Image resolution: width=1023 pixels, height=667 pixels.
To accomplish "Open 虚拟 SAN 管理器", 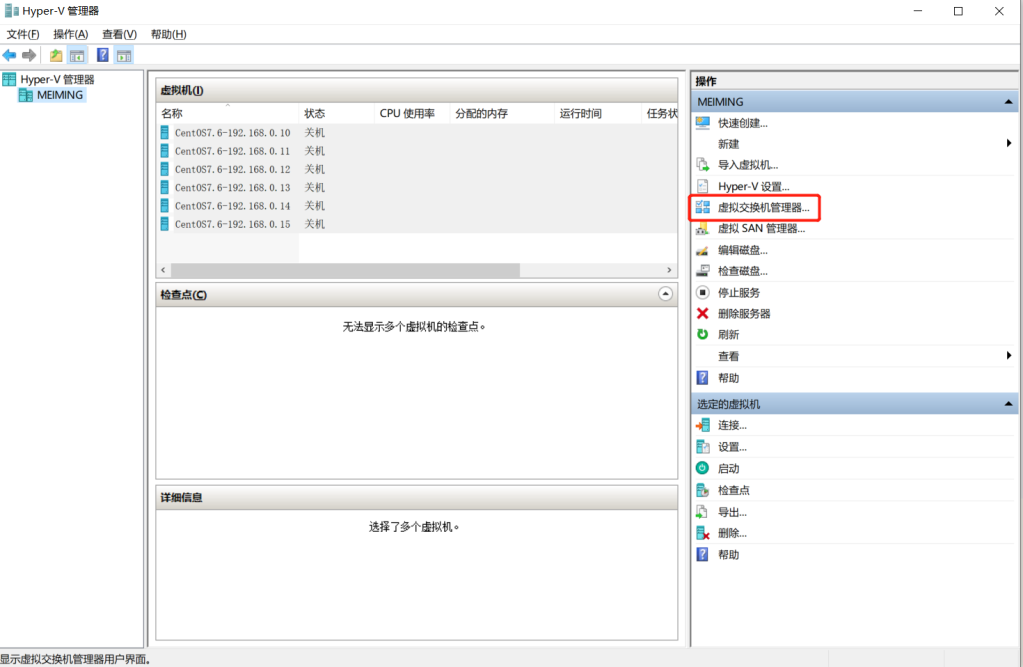I will click(x=761, y=228).
